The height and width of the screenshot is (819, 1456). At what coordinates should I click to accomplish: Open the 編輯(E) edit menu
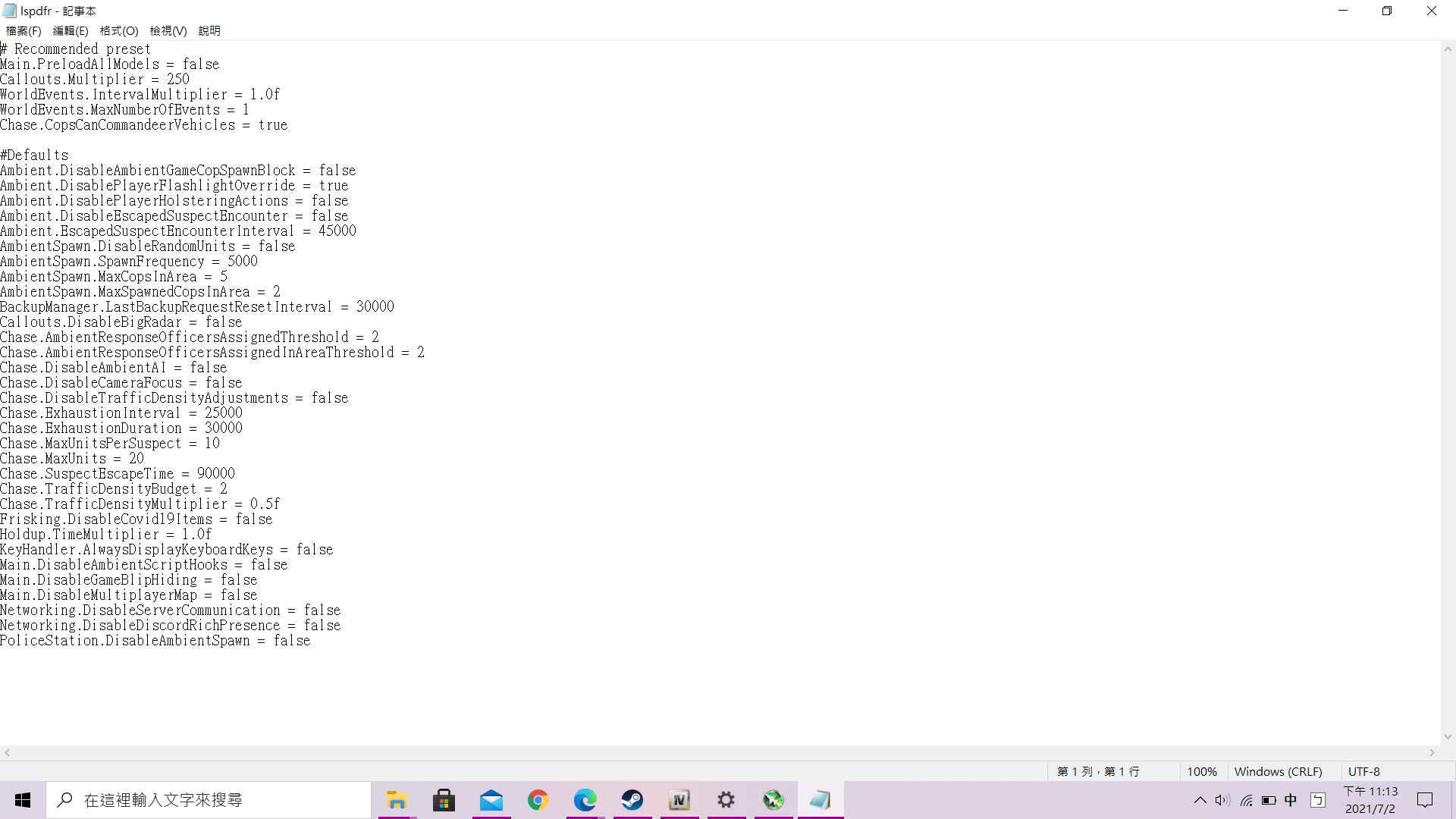[71, 31]
